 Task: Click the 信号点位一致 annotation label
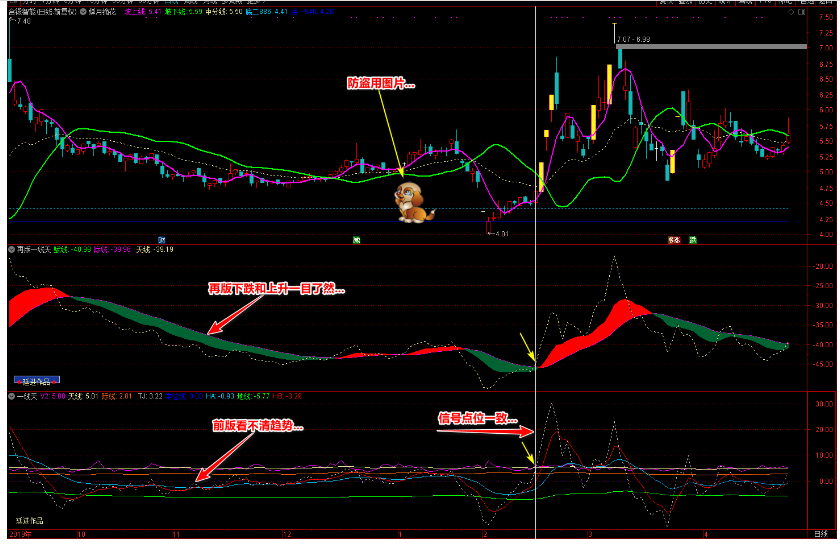476,418
